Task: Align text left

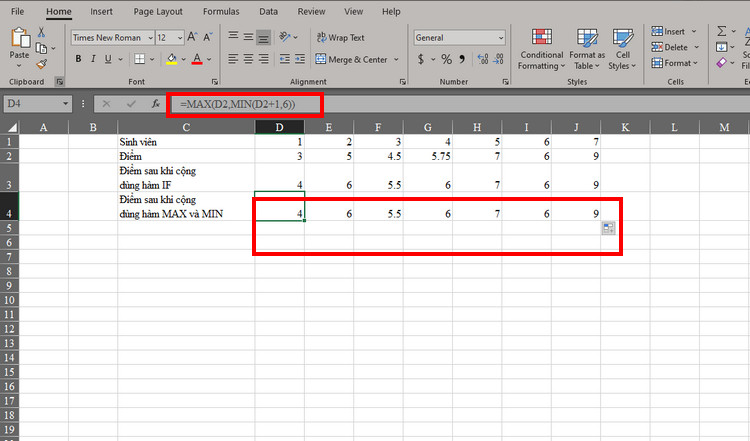Action: 233,59
